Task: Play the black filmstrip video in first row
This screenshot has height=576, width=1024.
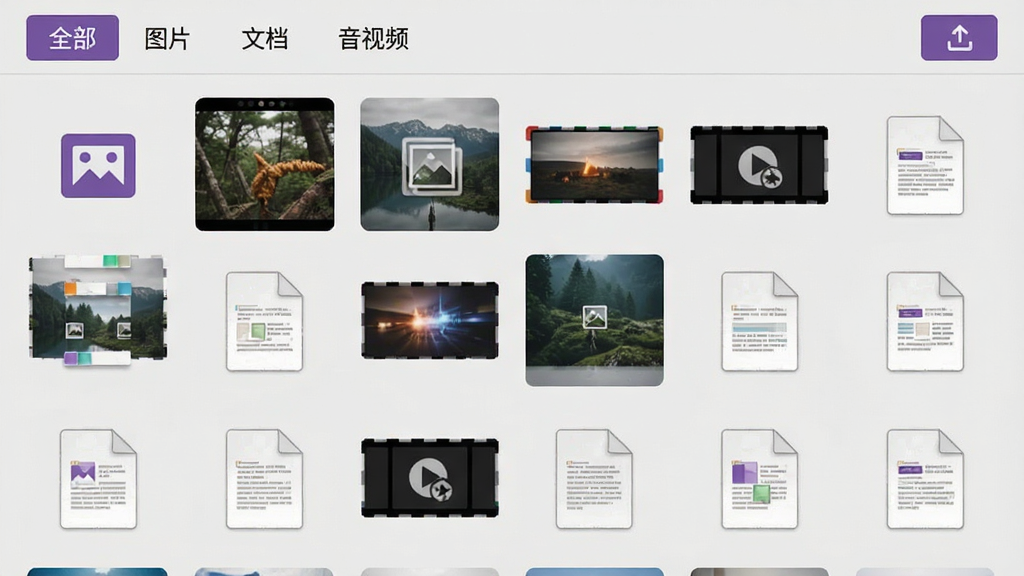Action: coord(759,165)
